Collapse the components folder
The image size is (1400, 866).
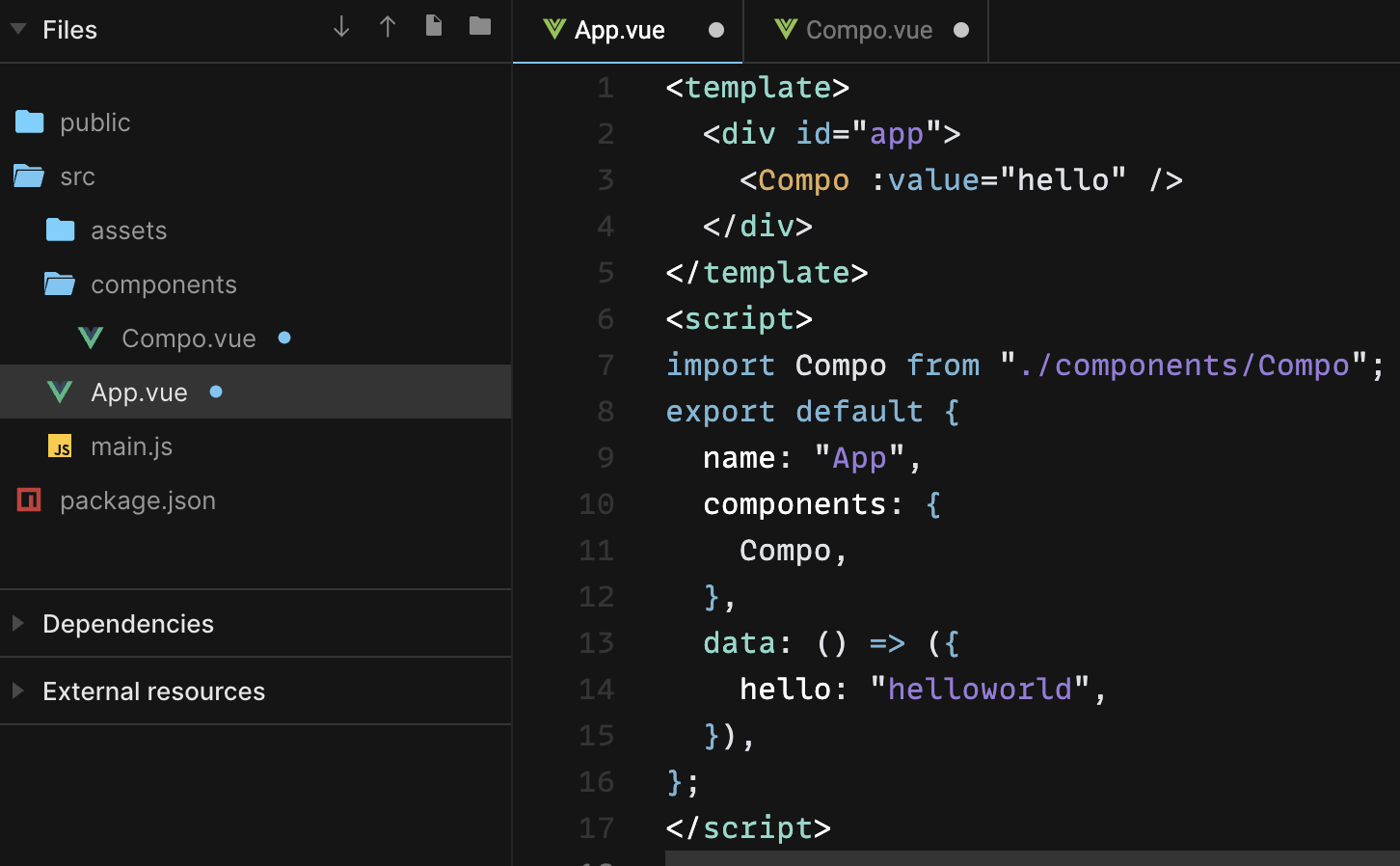click(x=256, y=284)
